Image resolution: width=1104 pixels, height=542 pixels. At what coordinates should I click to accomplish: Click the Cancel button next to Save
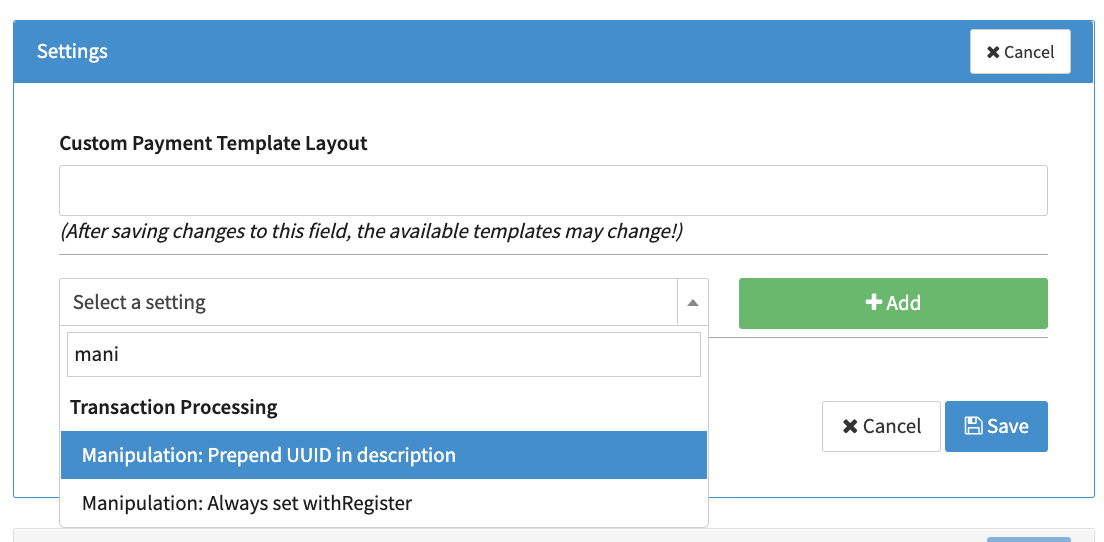[x=881, y=426]
